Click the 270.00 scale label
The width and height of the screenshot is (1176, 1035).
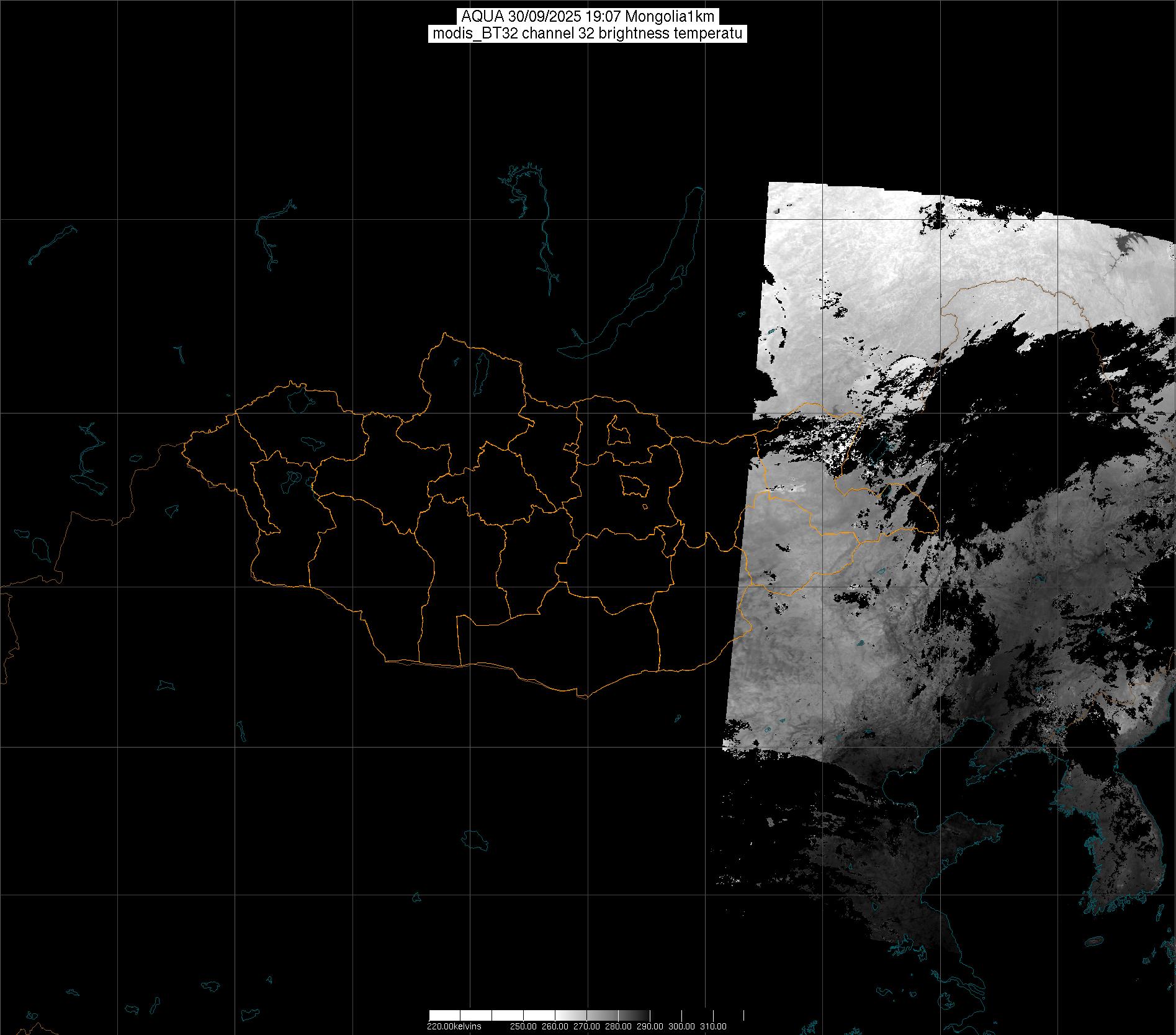pos(586,1026)
